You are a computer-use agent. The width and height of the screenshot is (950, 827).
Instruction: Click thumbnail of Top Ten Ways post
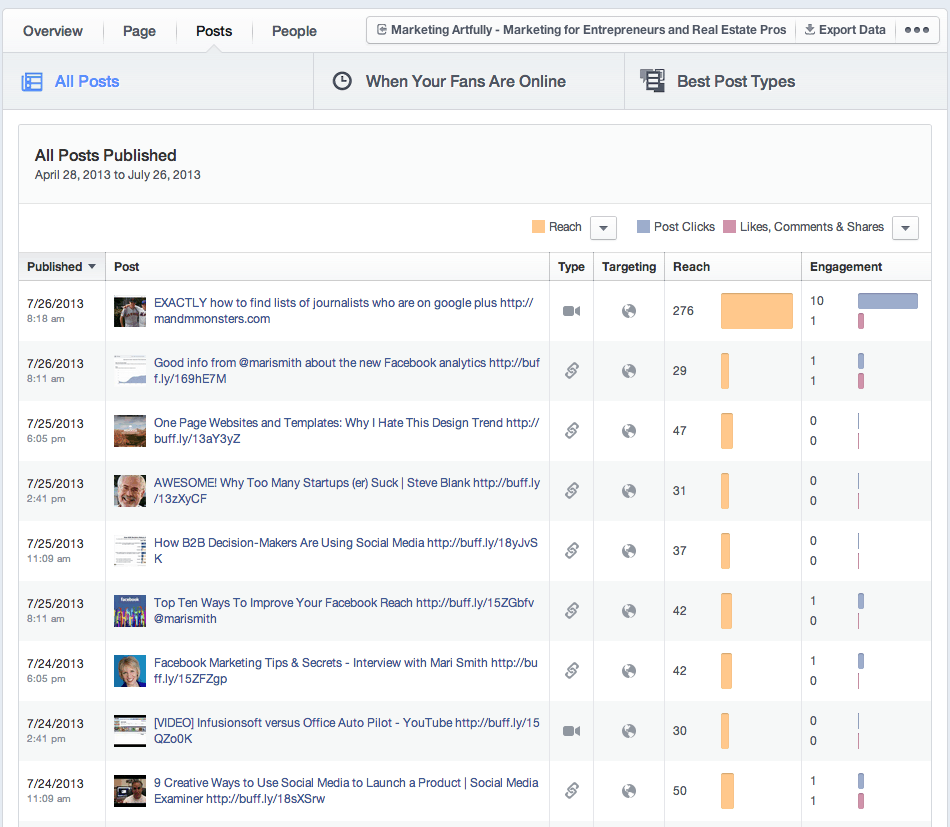[130, 611]
